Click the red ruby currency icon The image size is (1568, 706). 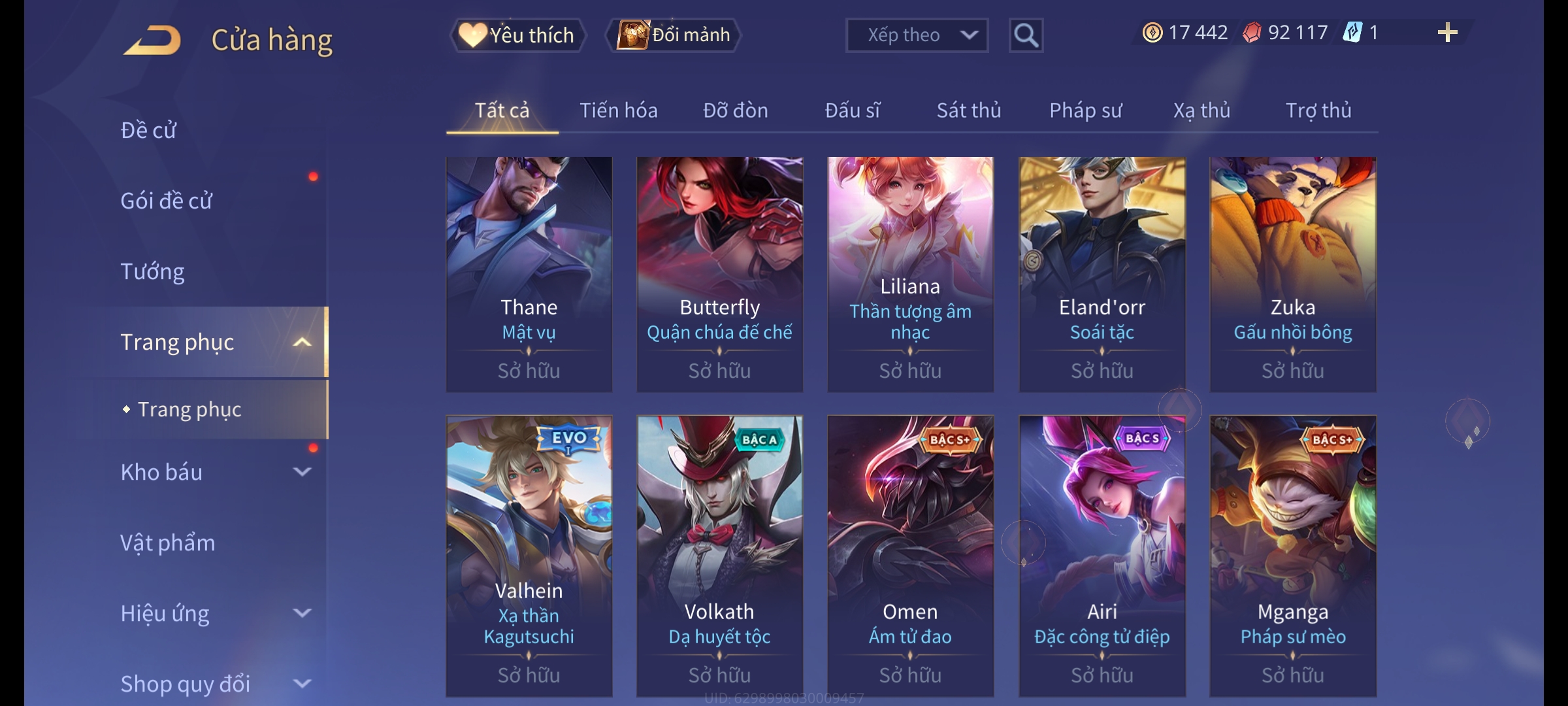point(1252,33)
